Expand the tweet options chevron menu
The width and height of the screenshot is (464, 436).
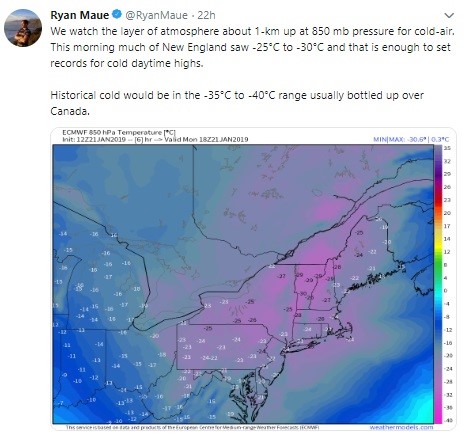[x=449, y=16]
